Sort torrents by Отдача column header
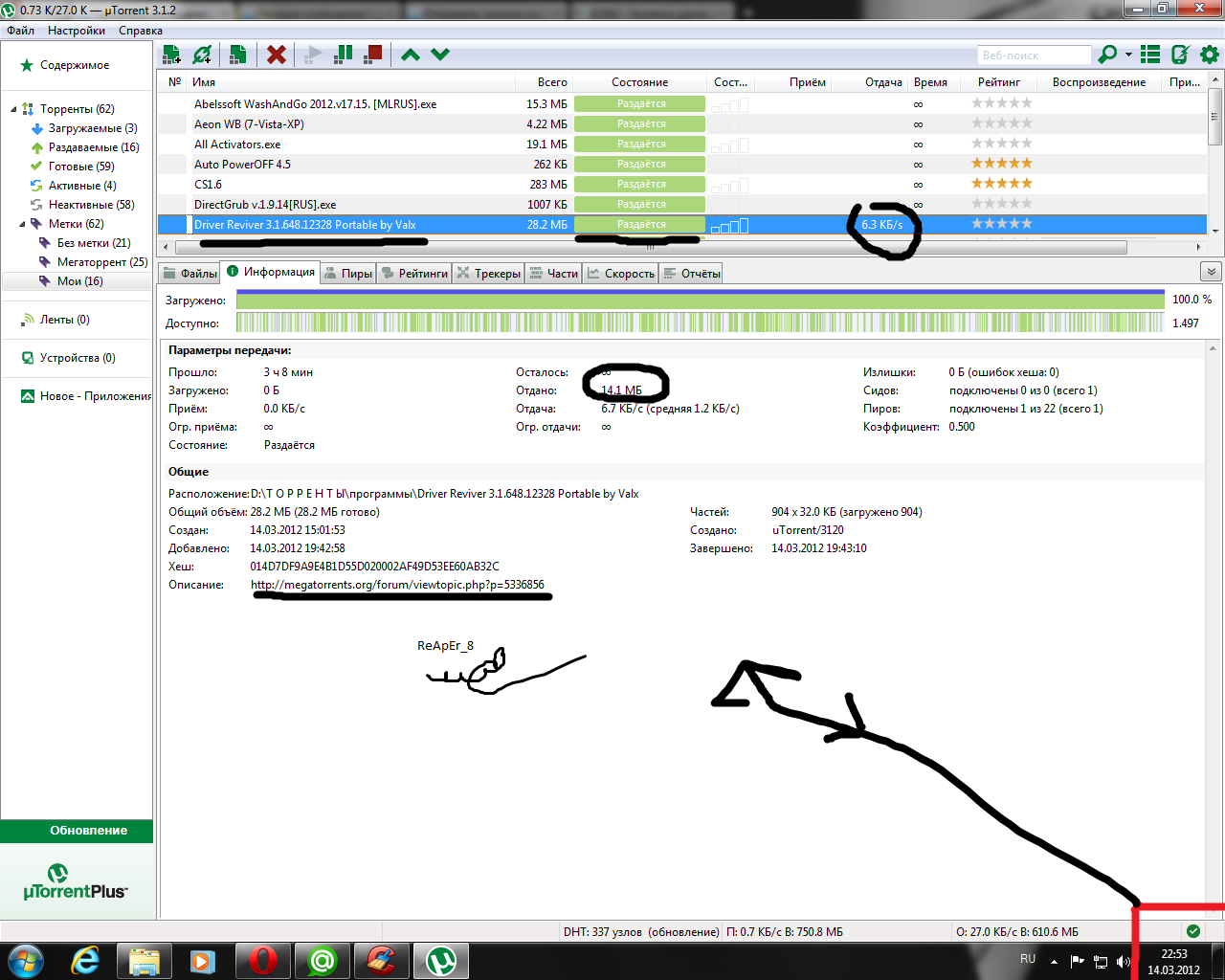The width and height of the screenshot is (1225, 980). pyautogui.click(x=871, y=82)
